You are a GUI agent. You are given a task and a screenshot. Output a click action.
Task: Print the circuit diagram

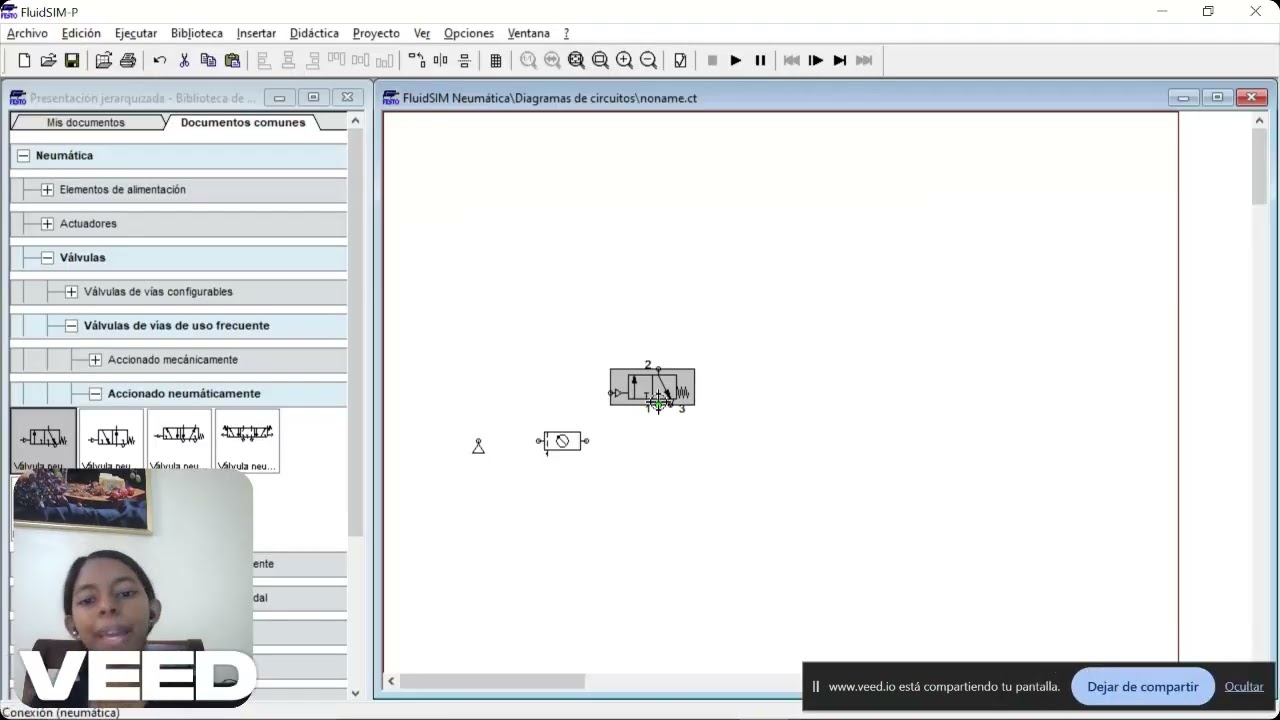128,60
